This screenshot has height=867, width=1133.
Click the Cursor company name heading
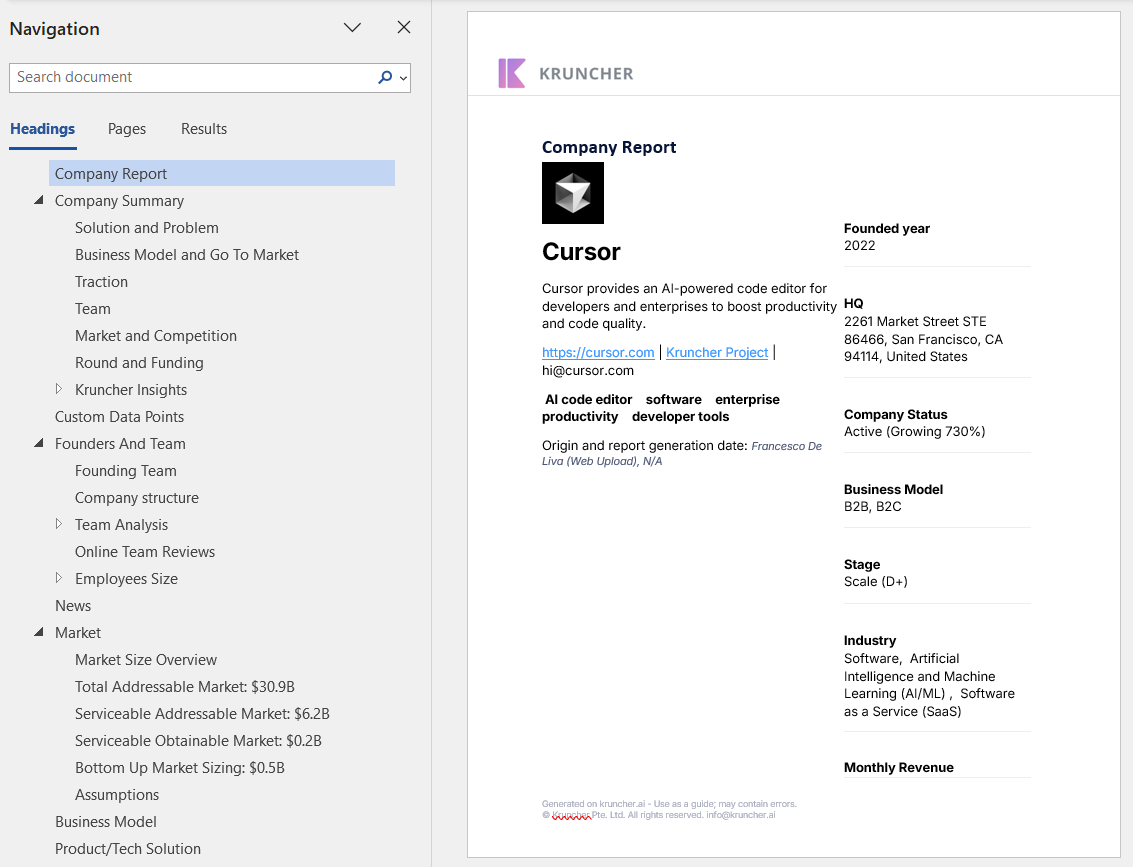coord(581,251)
